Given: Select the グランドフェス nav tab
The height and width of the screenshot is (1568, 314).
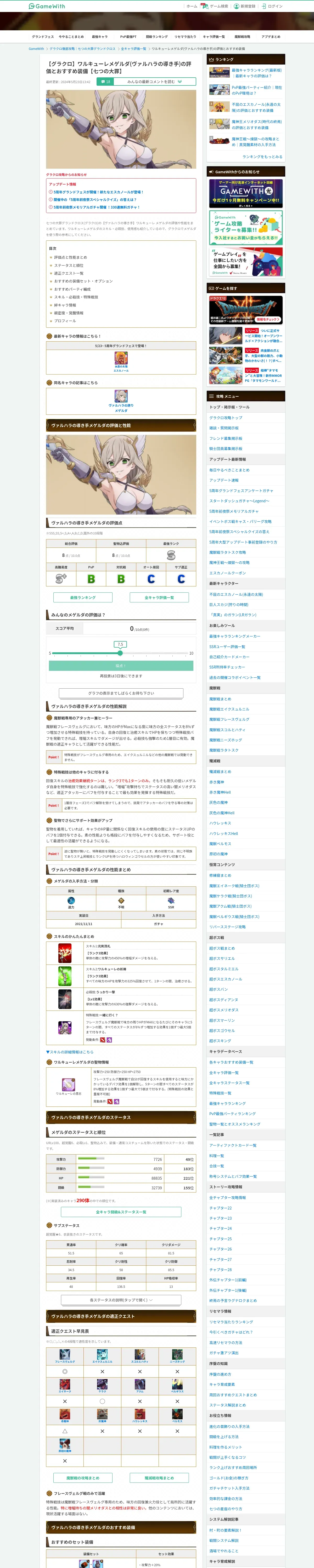Looking at the screenshot, I should click(43, 37).
